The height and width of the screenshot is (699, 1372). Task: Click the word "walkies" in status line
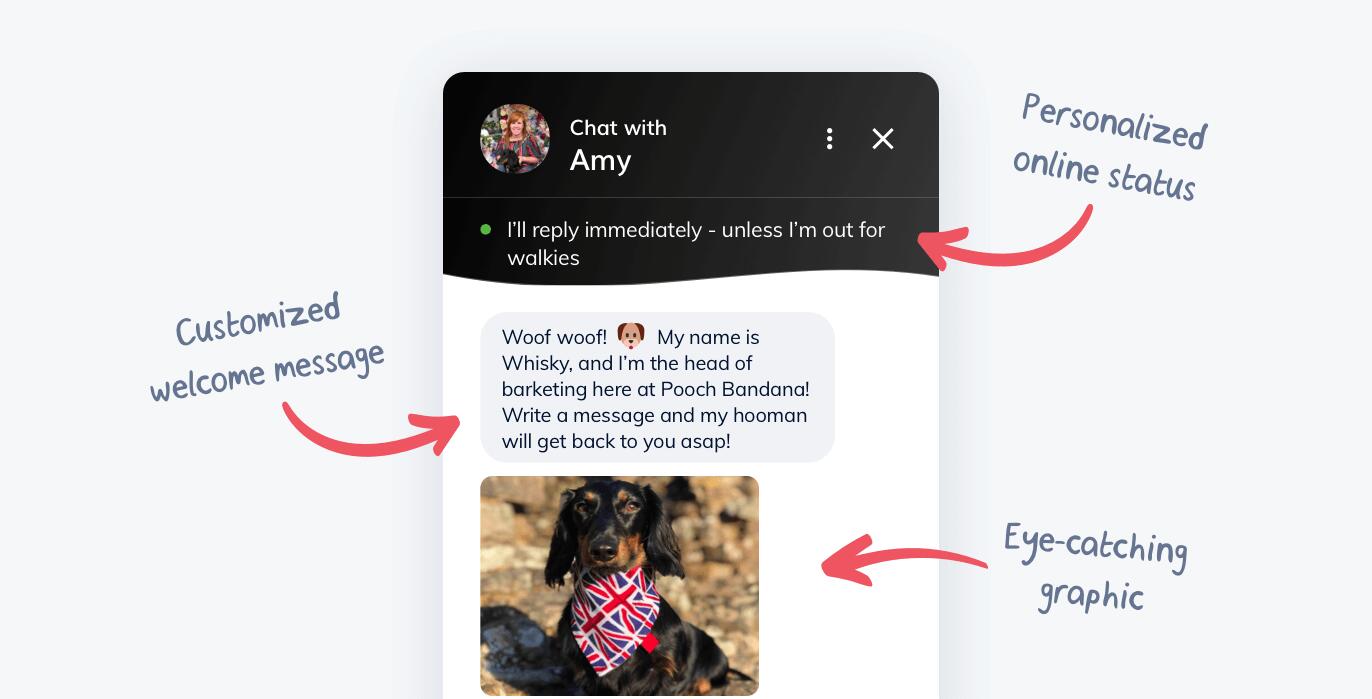[543, 258]
